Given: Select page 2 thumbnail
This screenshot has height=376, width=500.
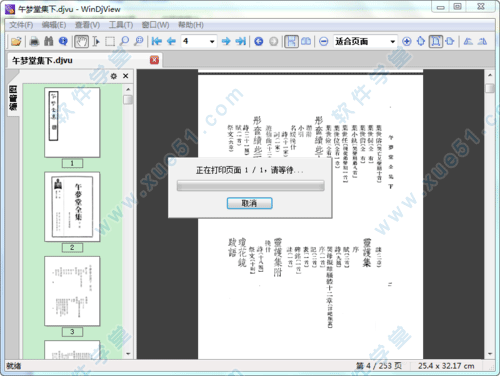Looking at the screenshot, I should click(72, 207).
